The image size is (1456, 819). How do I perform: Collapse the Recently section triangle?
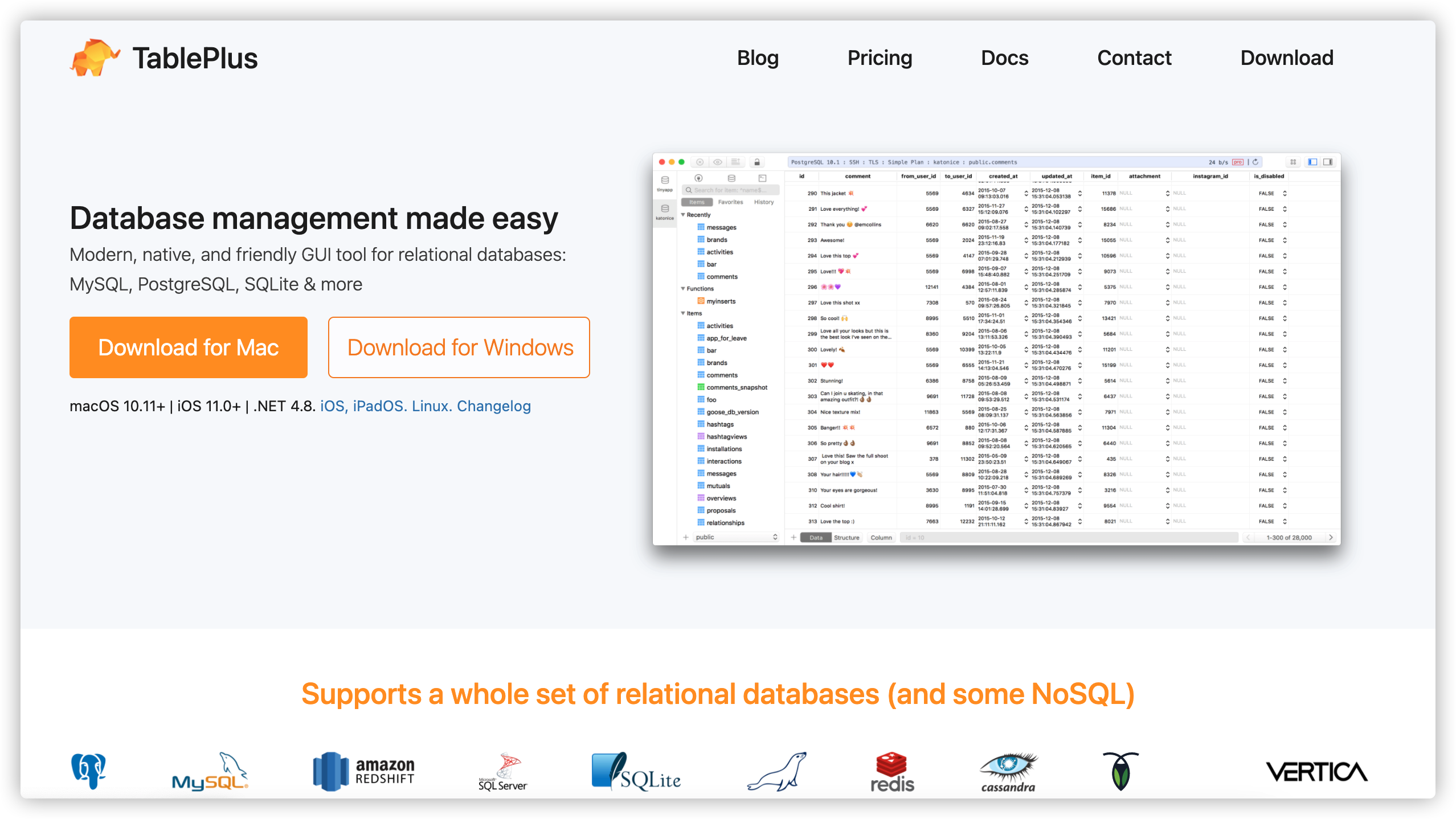coord(683,215)
